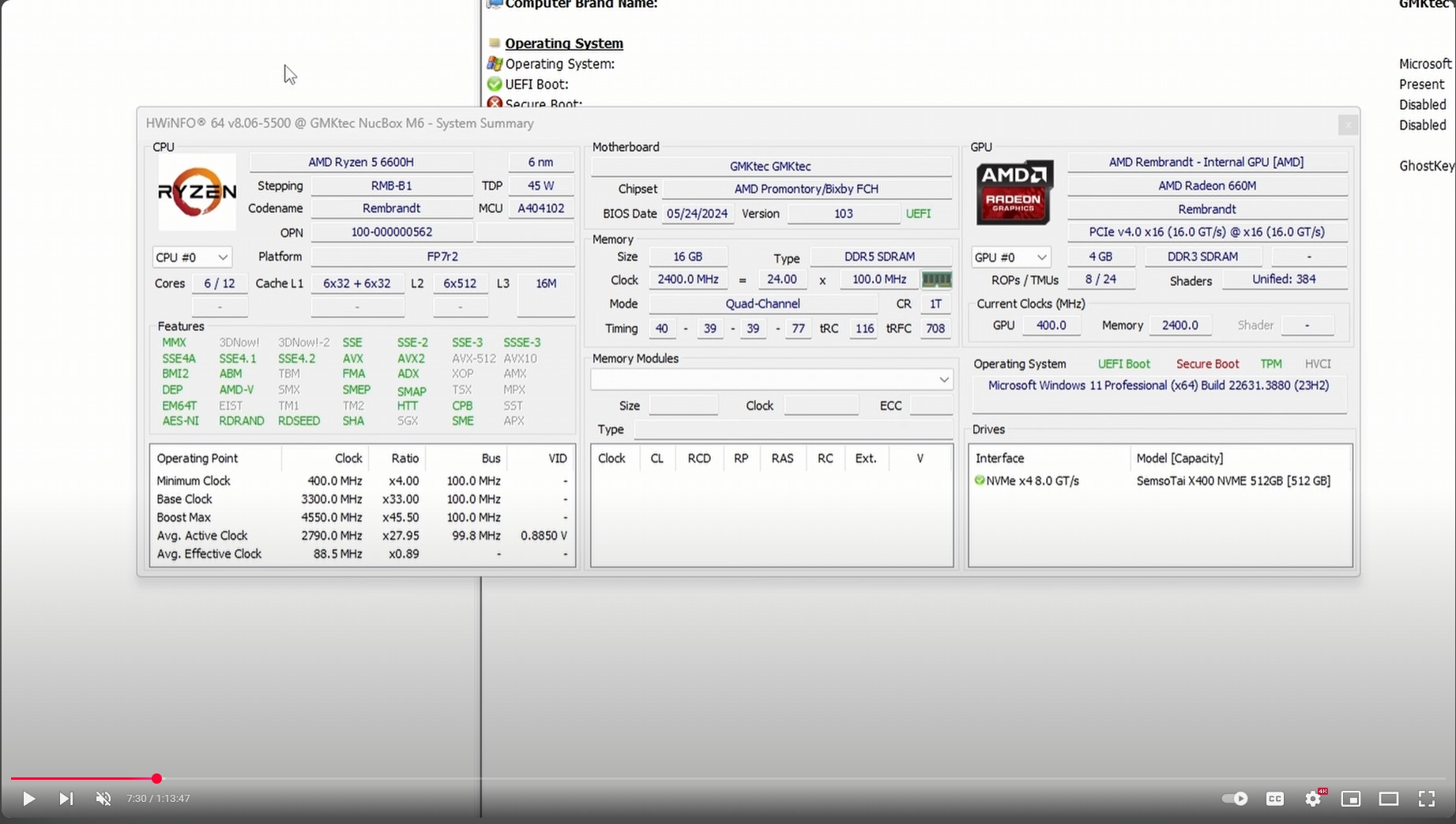1456x824 pixels.
Task: Click the 6 / 12 cores field
Action: [220, 284]
